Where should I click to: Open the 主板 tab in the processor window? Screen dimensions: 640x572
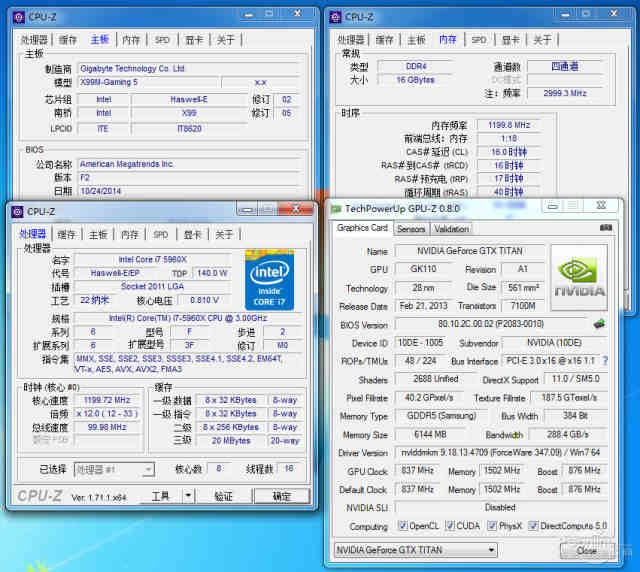coord(98,234)
